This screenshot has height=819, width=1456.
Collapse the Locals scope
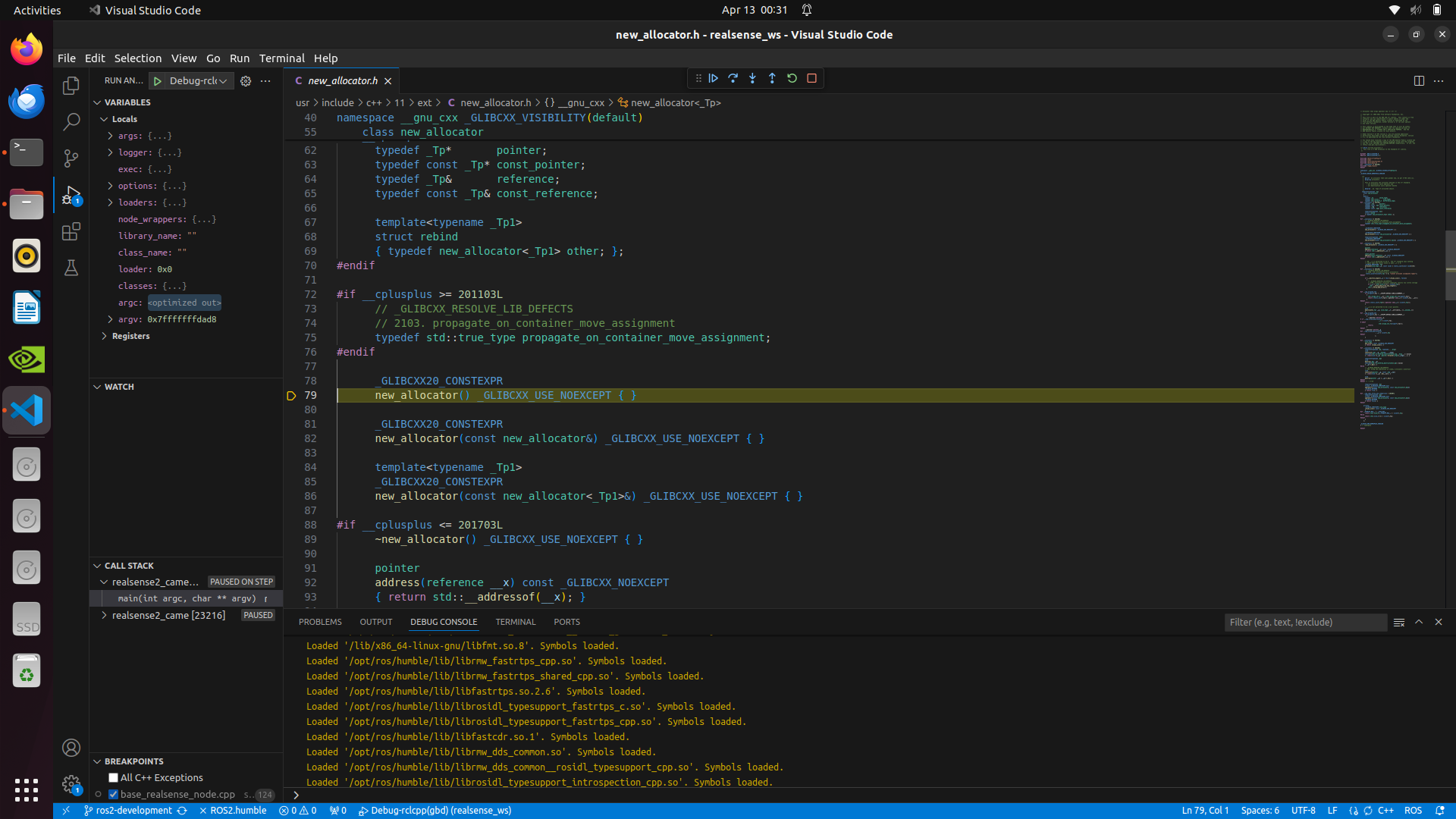pyautogui.click(x=105, y=119)
